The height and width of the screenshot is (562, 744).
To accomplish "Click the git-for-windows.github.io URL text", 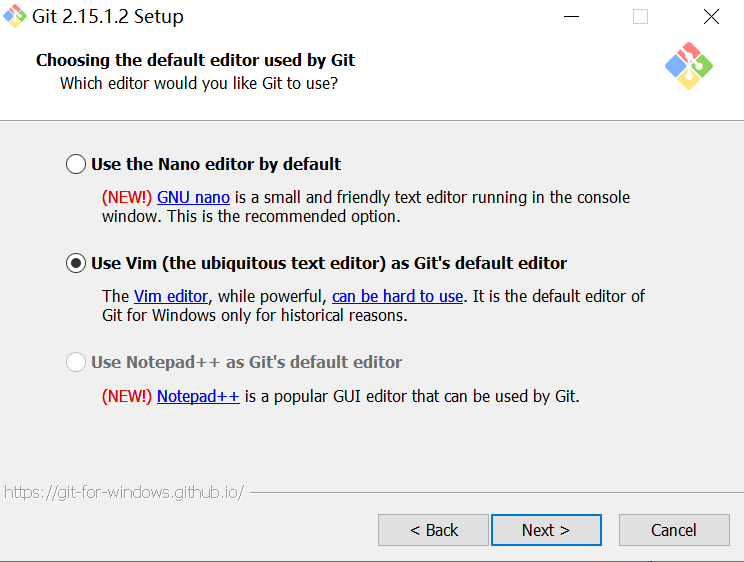I will tap(124, 493).
